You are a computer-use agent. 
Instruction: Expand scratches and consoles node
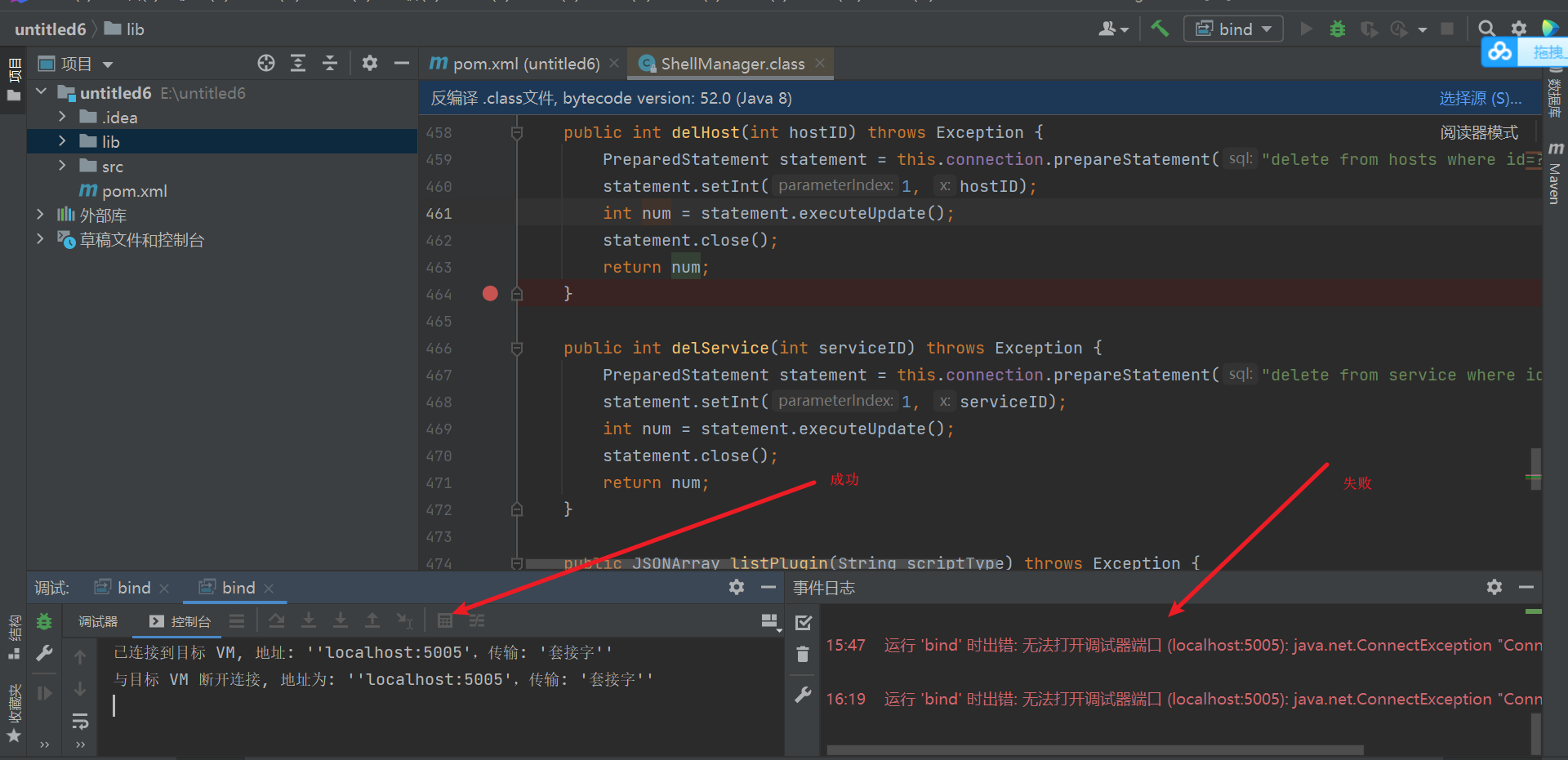click(x=40, y=239)
